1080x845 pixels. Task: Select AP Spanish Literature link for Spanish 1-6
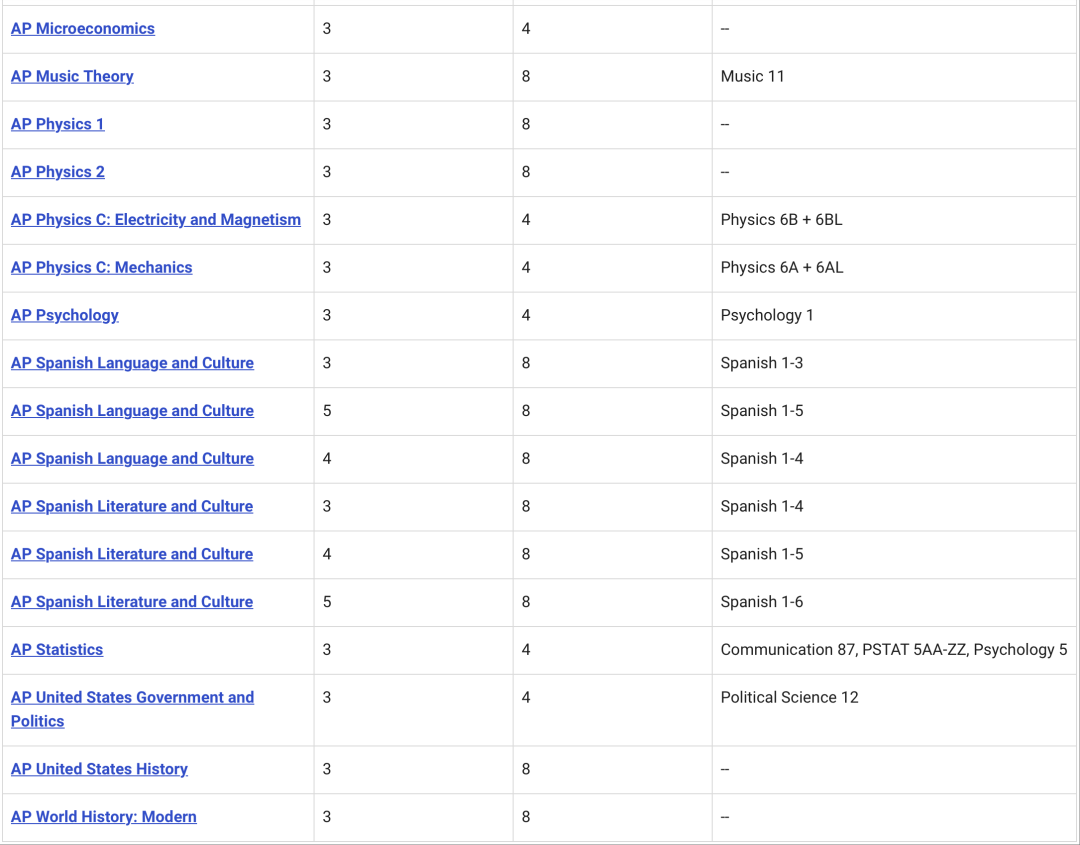point(132,602)
